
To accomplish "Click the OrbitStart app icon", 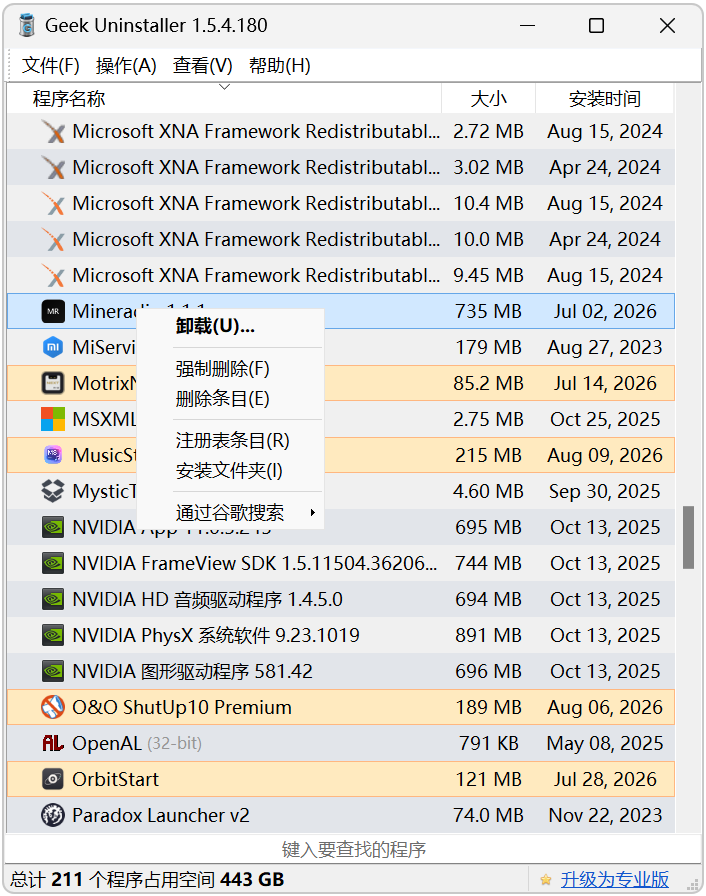I will [53, 779].
